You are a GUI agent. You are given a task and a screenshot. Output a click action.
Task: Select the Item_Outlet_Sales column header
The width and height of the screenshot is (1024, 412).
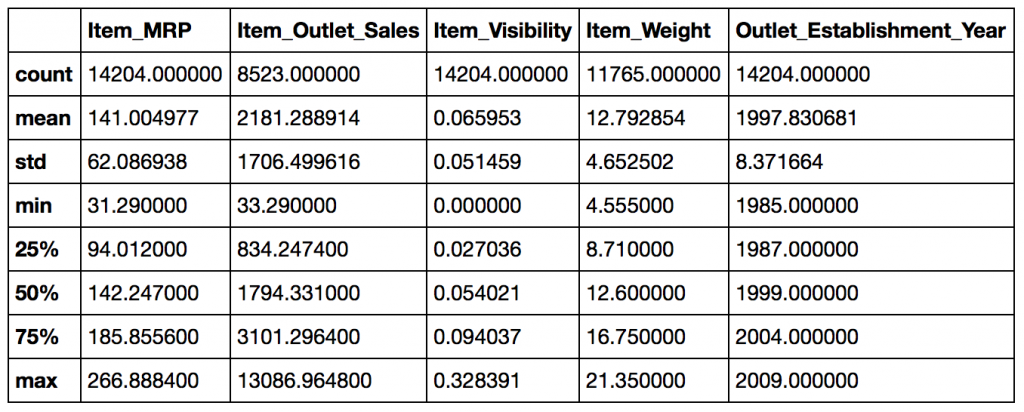pyautogui.click(x=328, y=31)
